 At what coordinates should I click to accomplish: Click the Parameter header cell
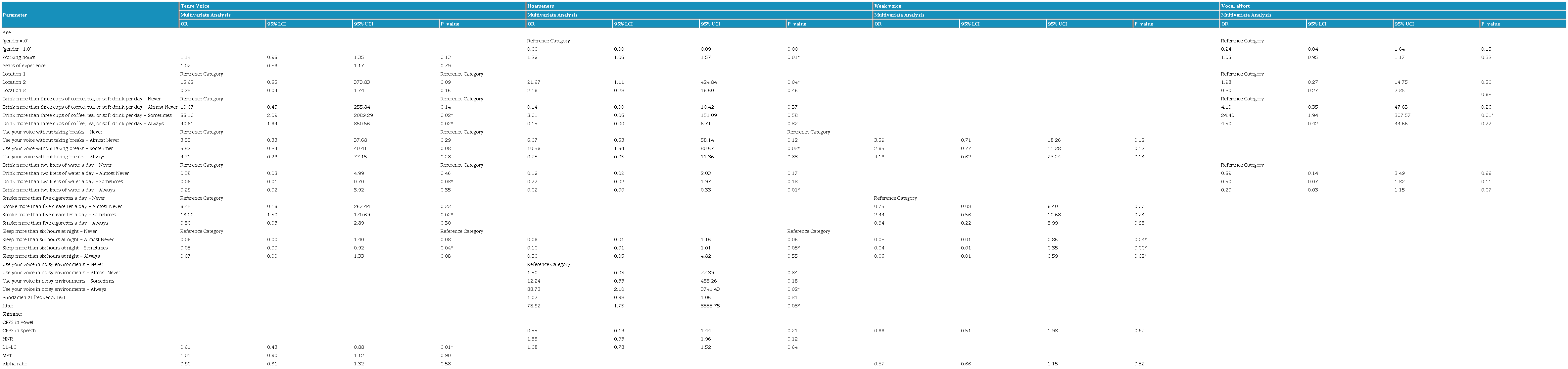coord(15,15)
